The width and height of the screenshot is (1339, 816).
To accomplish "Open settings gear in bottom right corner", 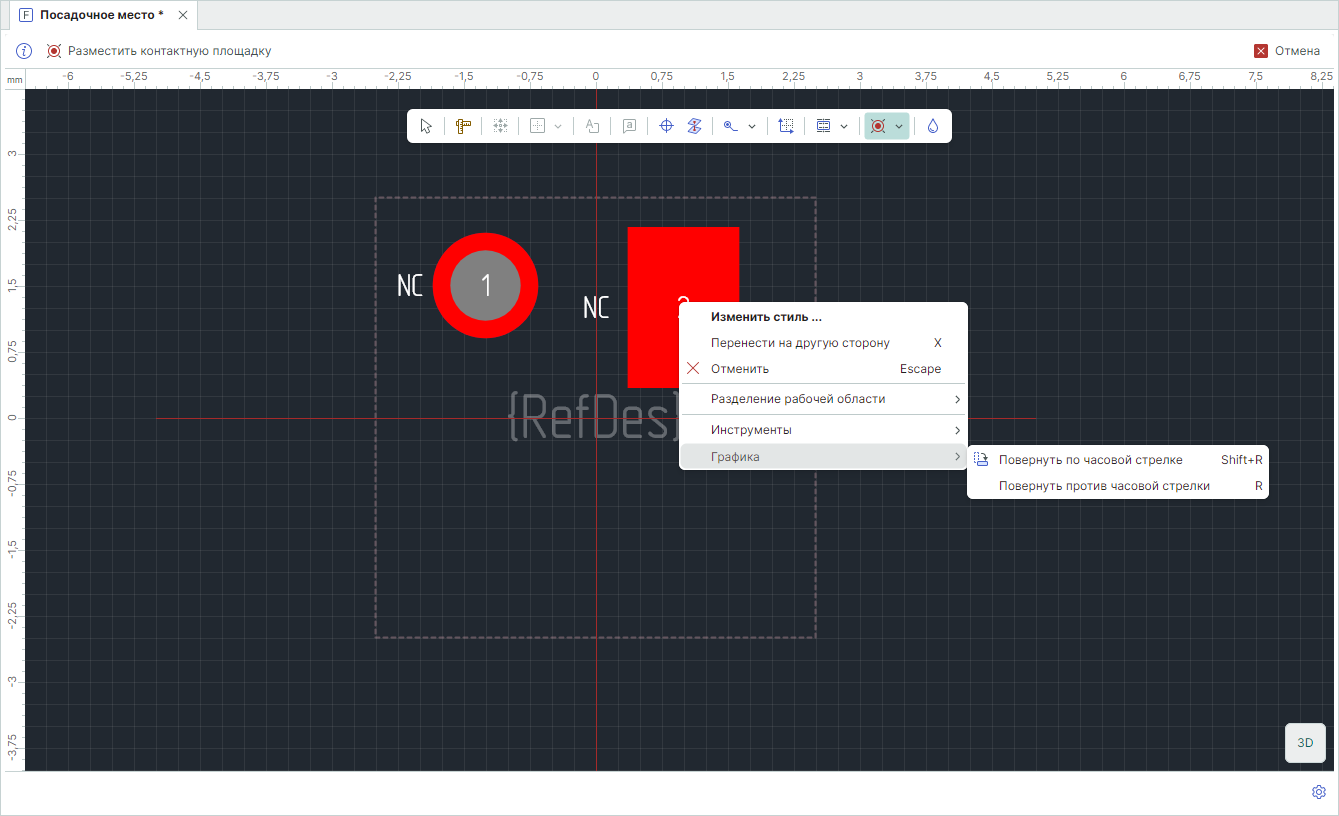I will click(x=1318, y=792).
